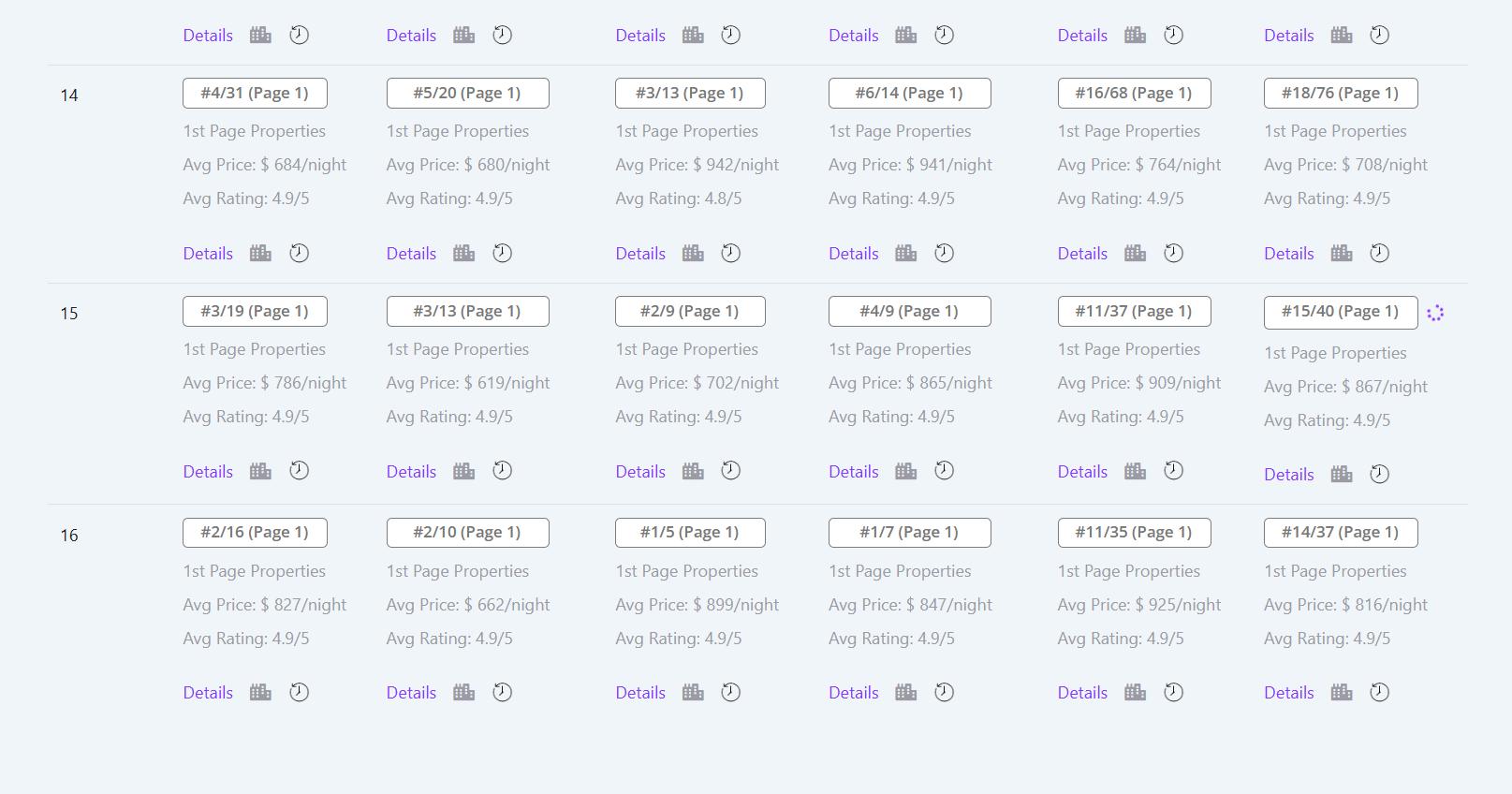
Task: Open Details link for the #11/35 card
Action: (1083, 692)
